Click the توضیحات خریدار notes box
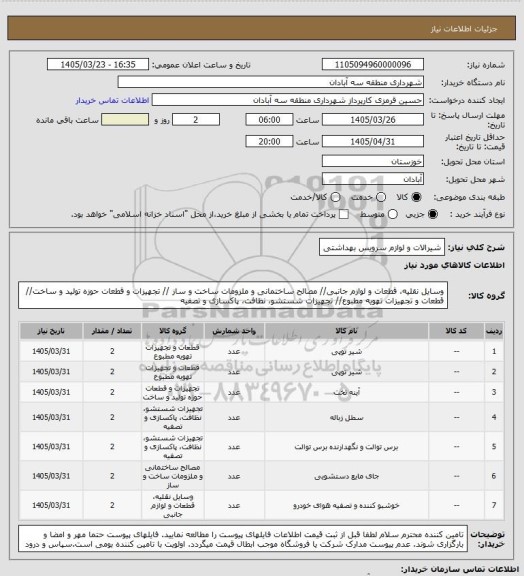Screen dimensions: 524x576 [243, 539]
